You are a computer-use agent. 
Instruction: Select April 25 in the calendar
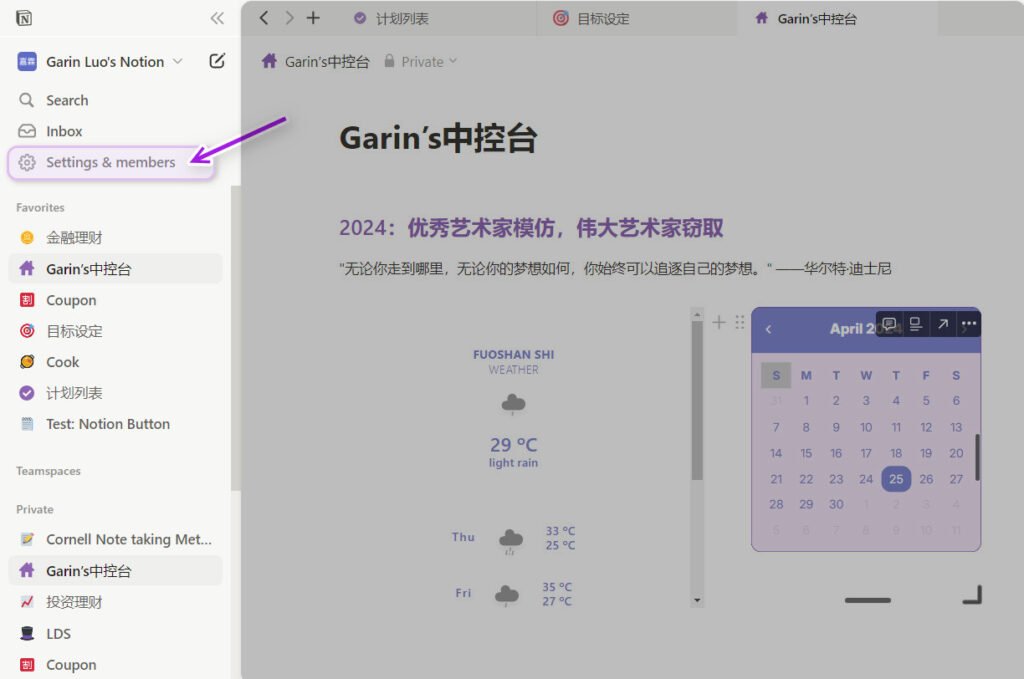tap(896, 479)
